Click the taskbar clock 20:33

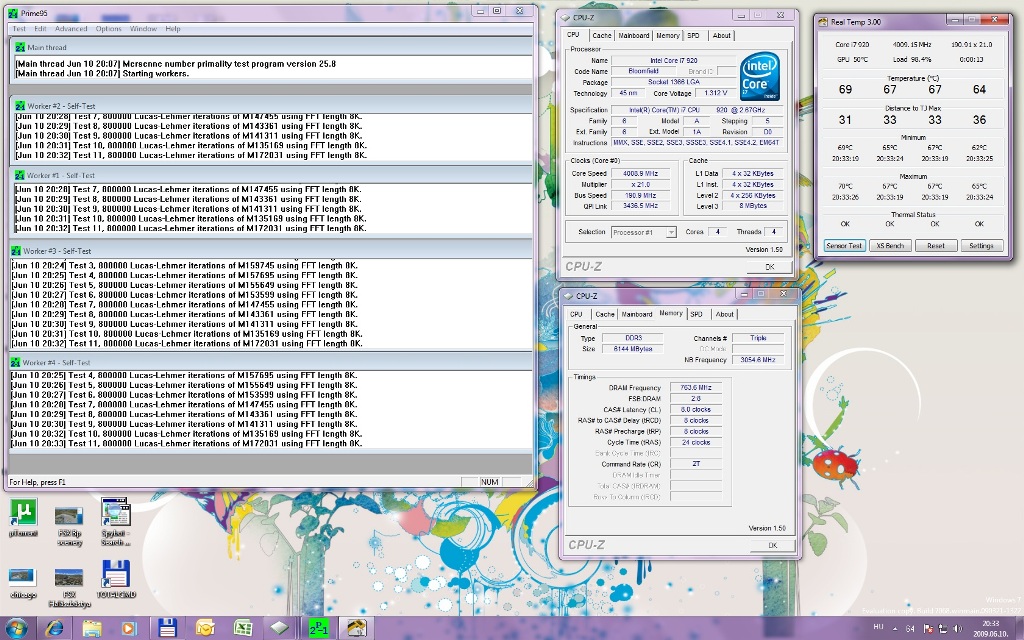[991, 628]
